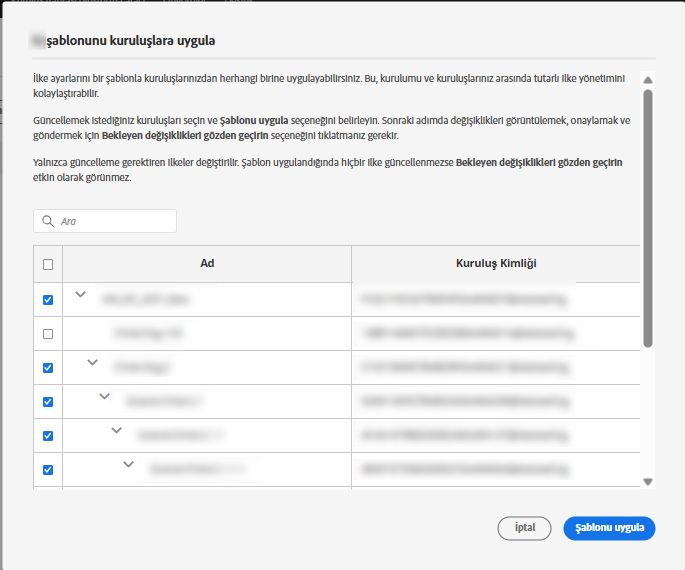The height and width of the screenshot is (570, 685).
Task: Uncheck the fourth row checkbox
Action: 48,402
